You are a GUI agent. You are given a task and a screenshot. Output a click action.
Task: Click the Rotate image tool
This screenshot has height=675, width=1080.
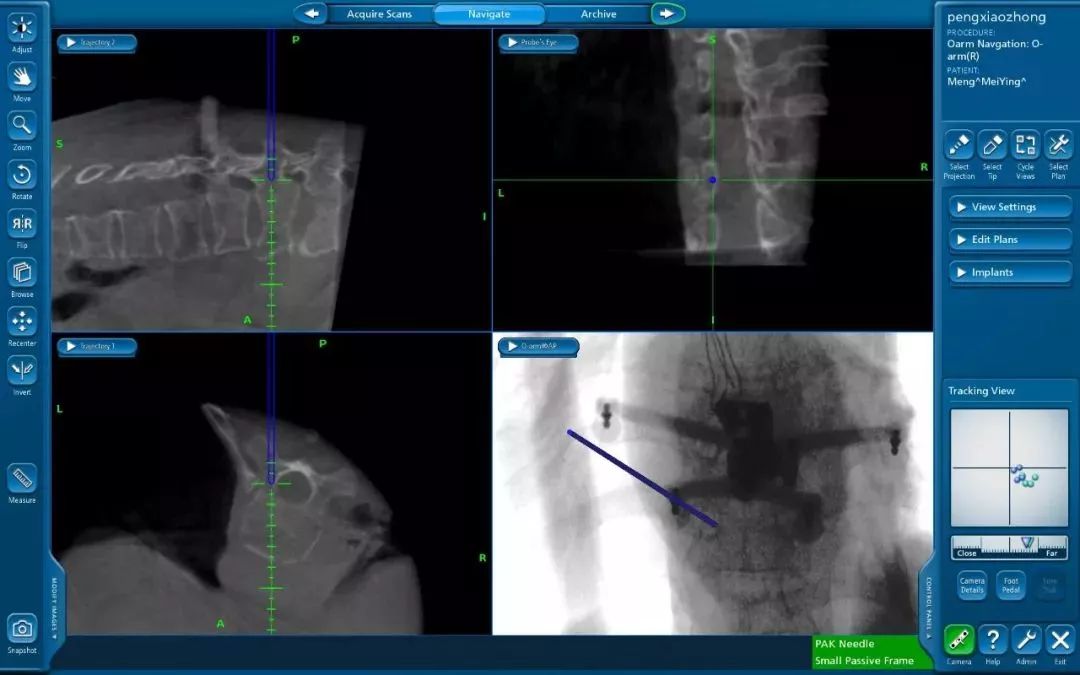point(22,175)
